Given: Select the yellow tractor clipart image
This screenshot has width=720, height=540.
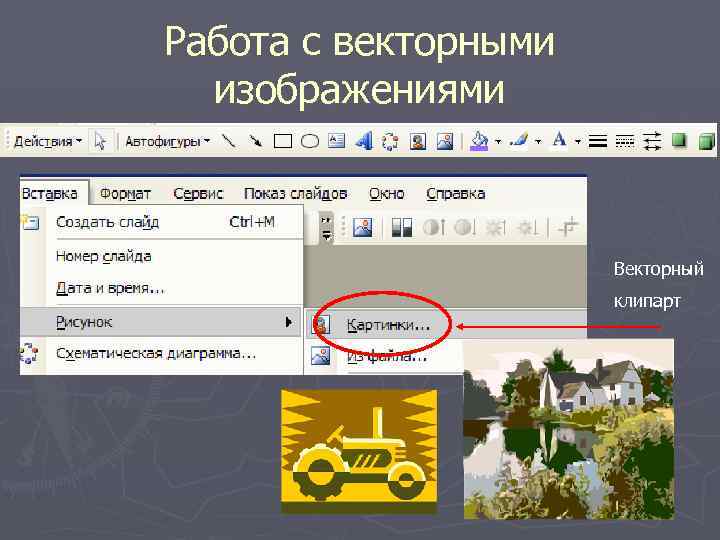Looking at the screenshot, I should click(x=359, y=452).
